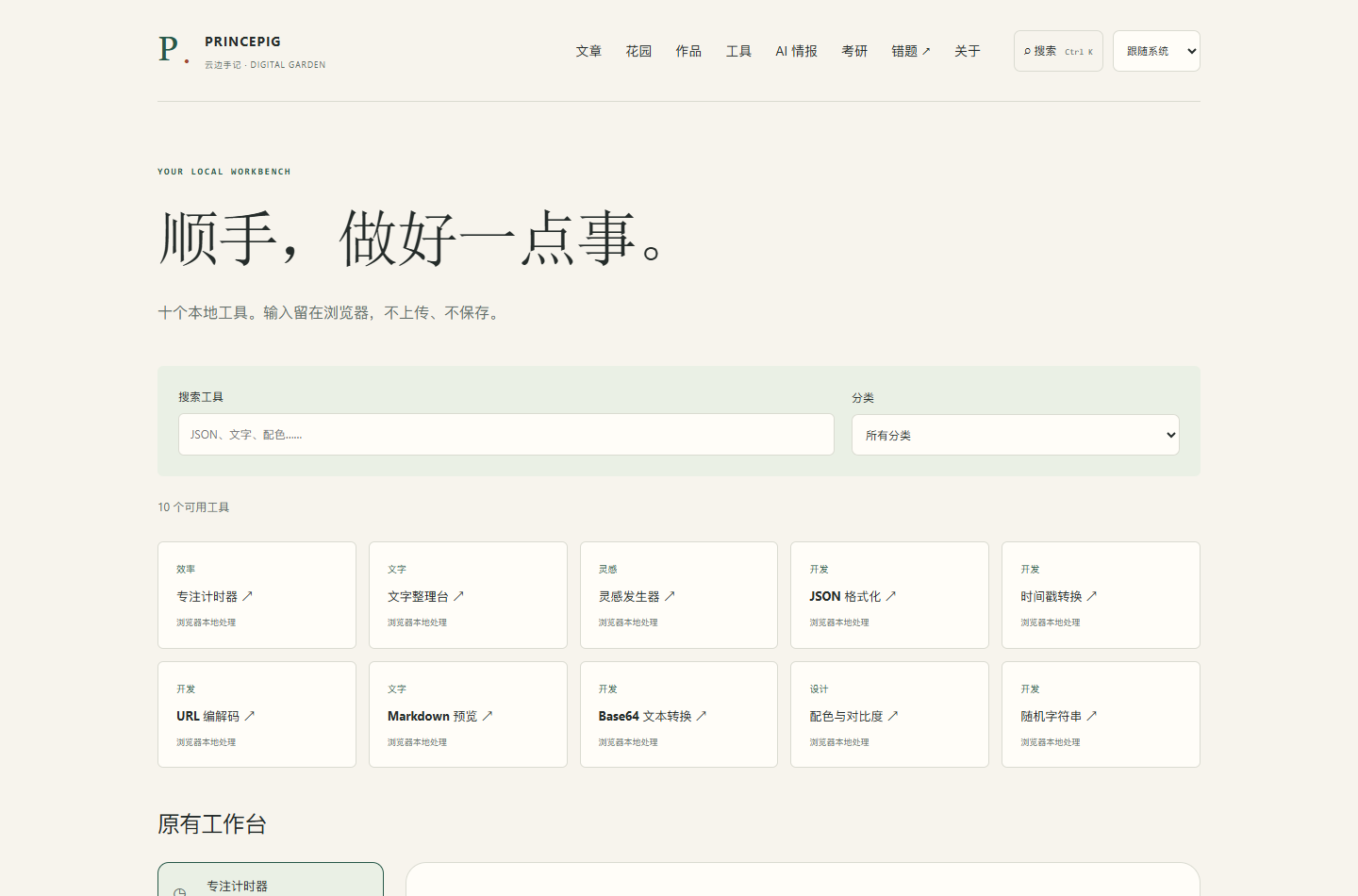
Task: Open the 专注计时器 tool card
Action: 257,595
